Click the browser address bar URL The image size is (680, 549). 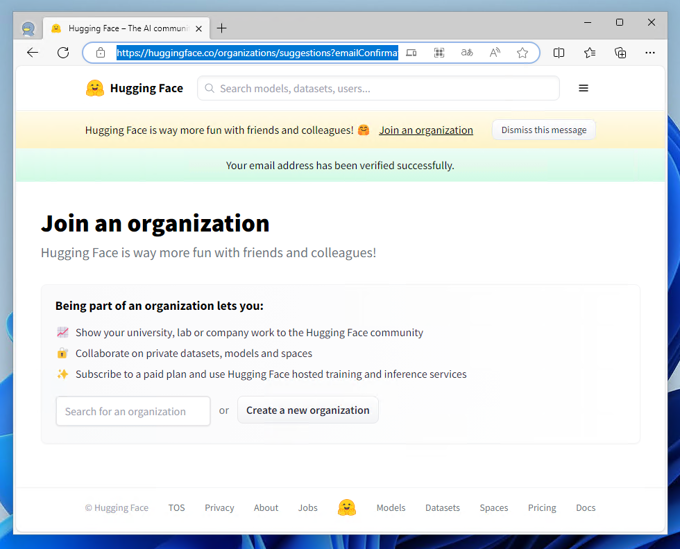click(x=257, y=53)
